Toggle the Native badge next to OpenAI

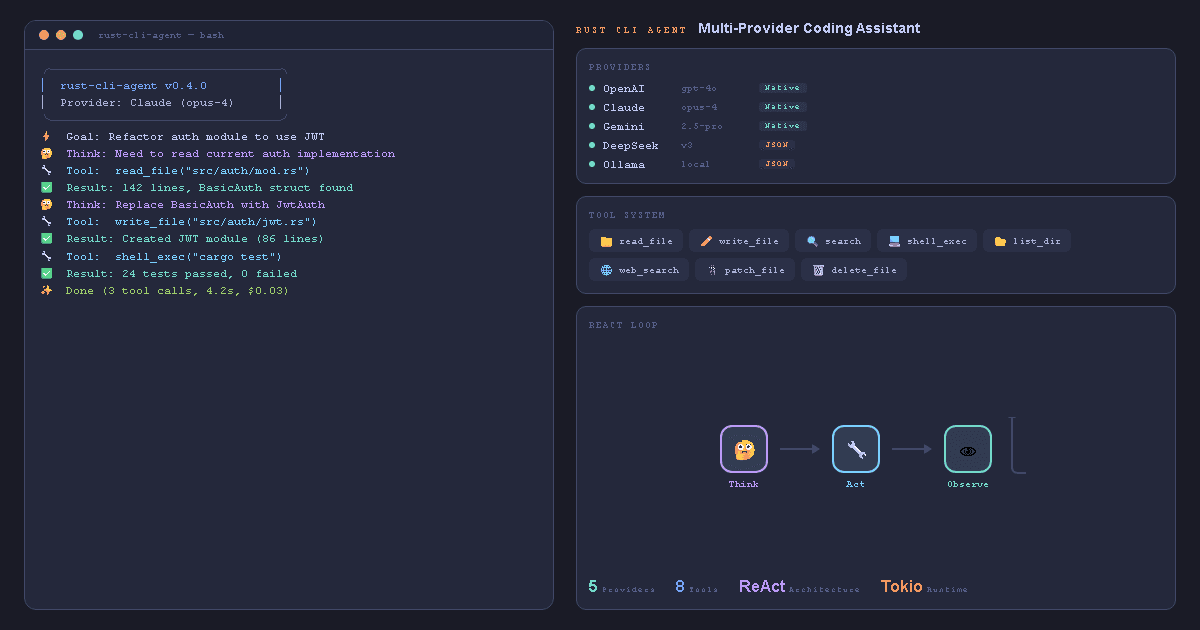point(781,88)
